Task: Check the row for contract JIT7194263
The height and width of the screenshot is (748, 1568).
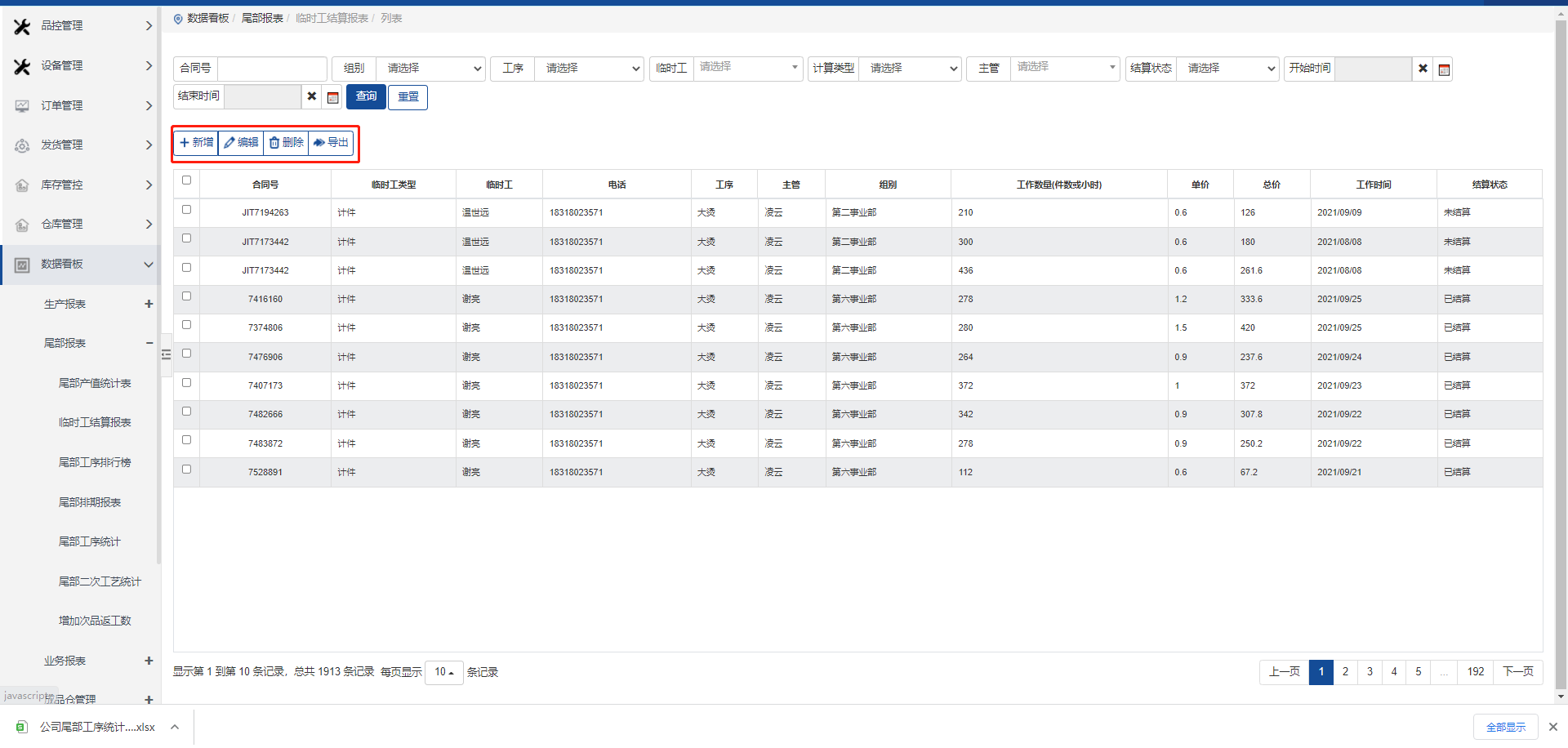Action: [x=186, y=210]
